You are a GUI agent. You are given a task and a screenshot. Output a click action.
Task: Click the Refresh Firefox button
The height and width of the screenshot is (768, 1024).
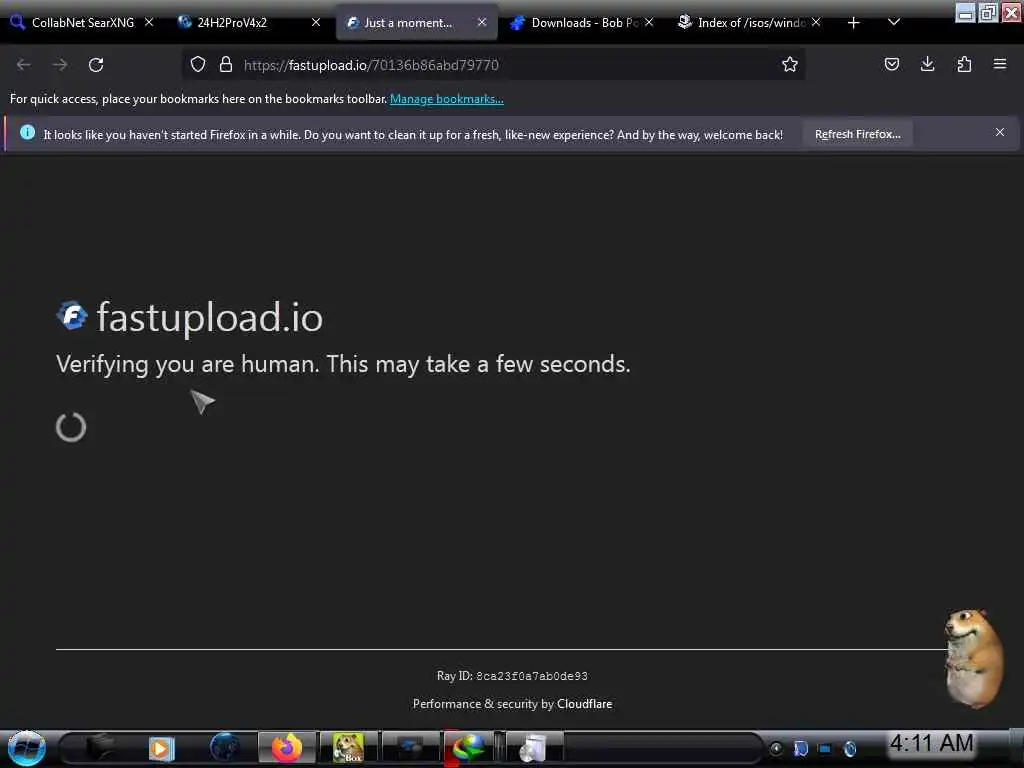pyautogui.click(x=857, y=135)
